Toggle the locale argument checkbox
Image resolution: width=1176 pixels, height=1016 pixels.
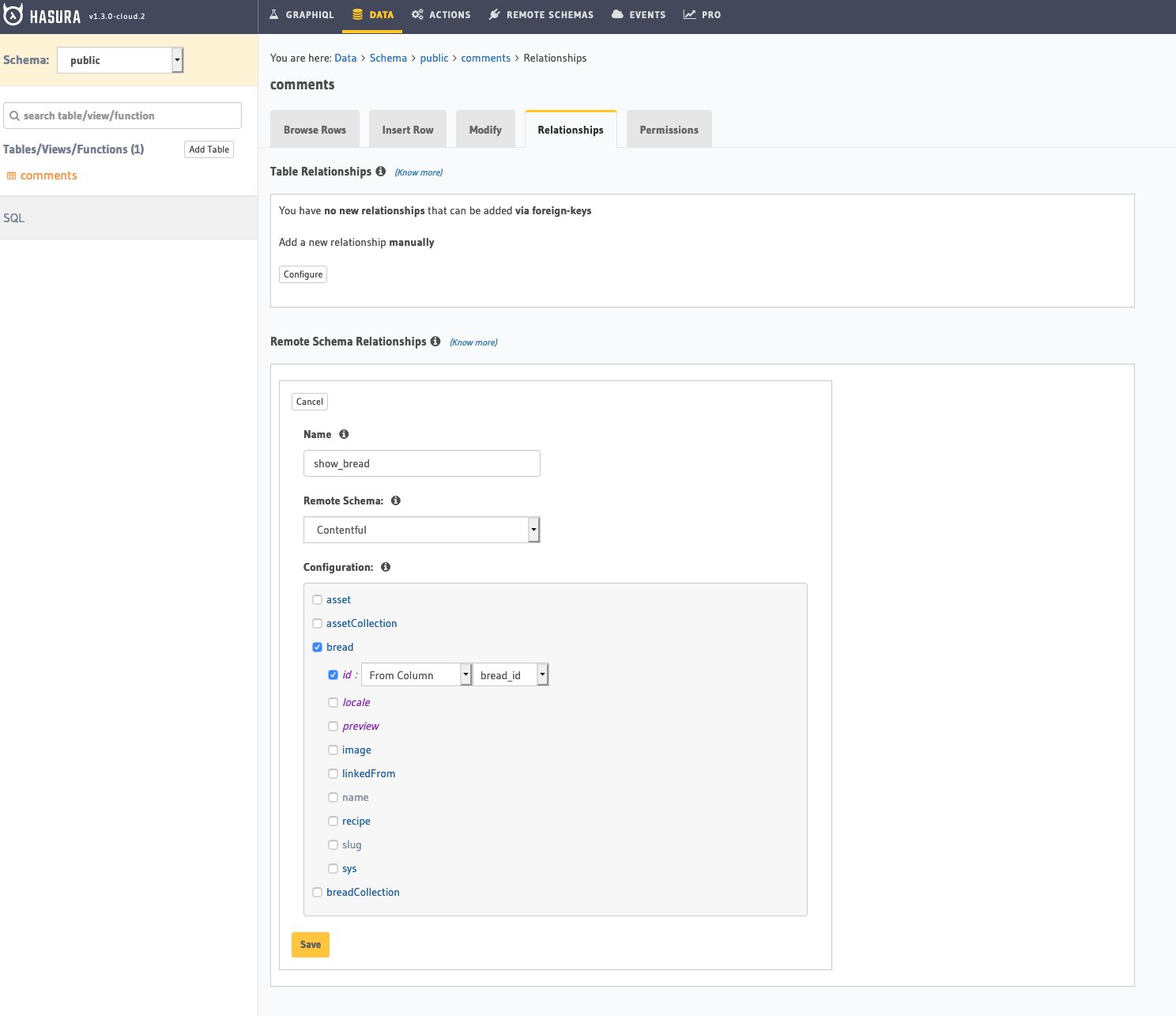click(x=333, y=702)
